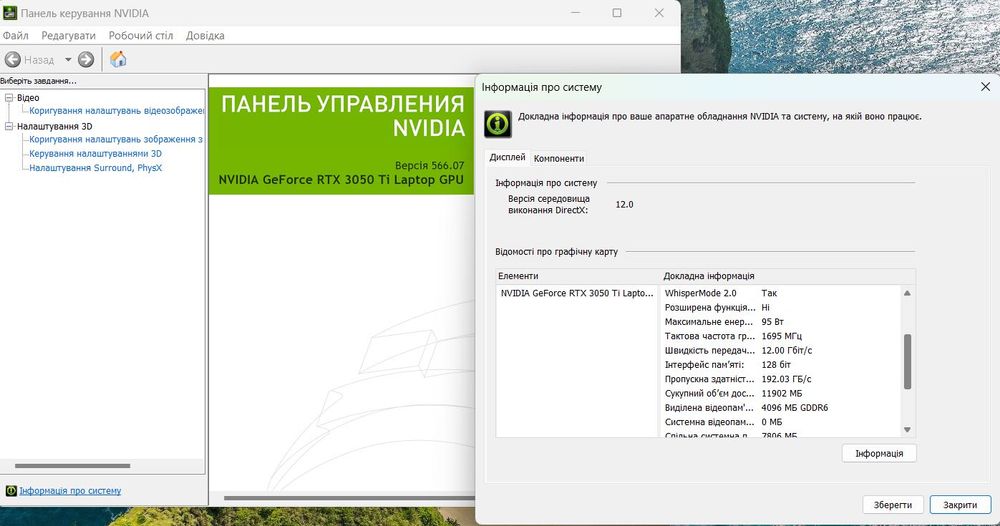The width and height of the screenshot is (1000, 526).
Task: Select the Швидкість передач... 12.00 Гбіт/с row
Action: tap(781, 351)
